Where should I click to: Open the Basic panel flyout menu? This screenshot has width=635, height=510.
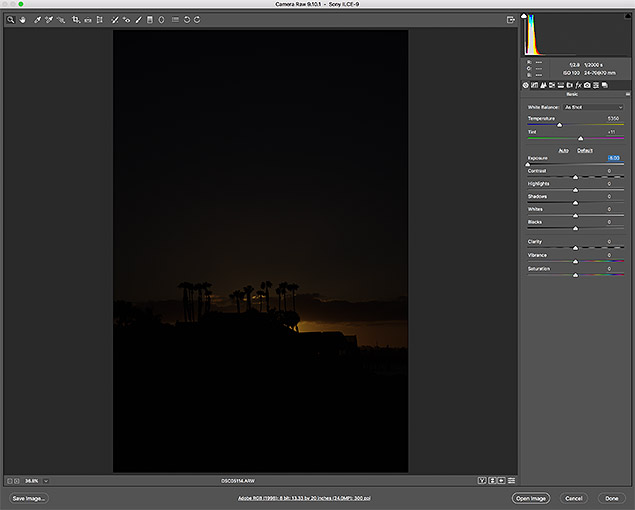click(x=626, y=95)
